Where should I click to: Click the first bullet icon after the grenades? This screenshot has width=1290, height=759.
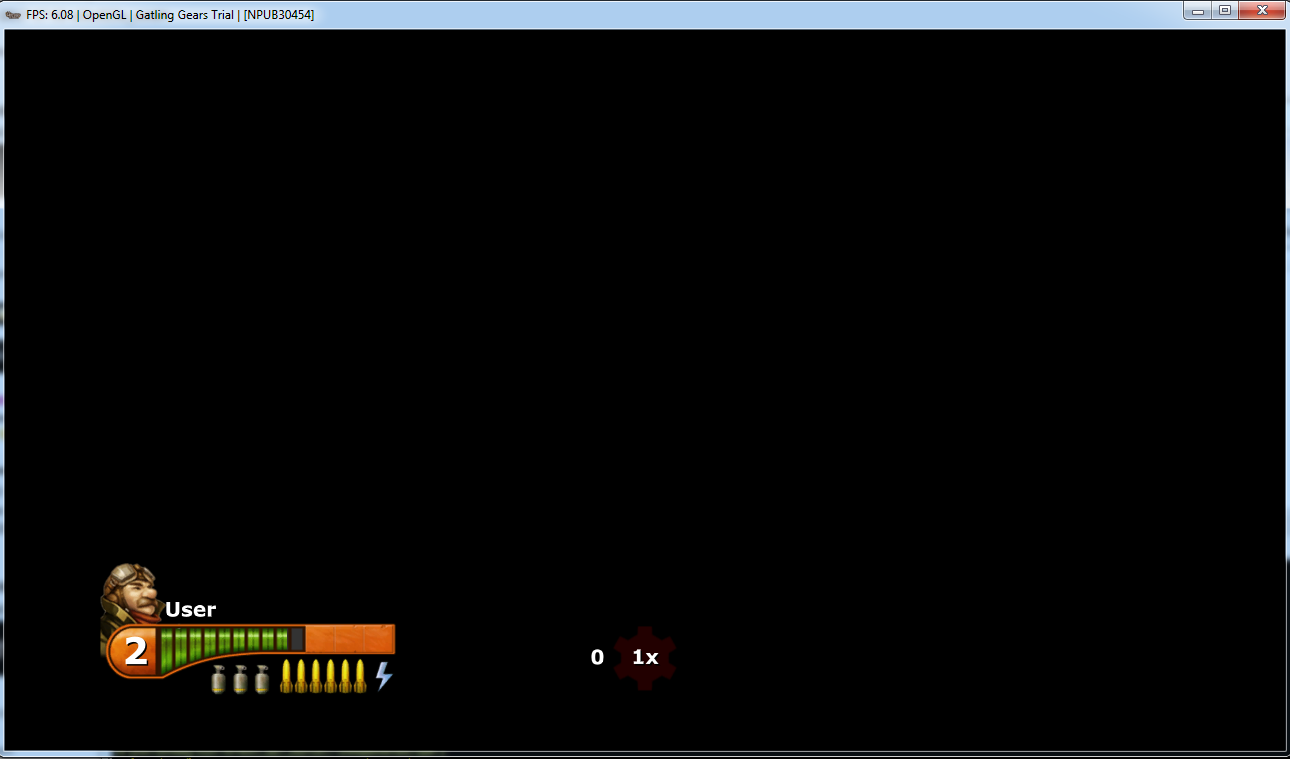tap(286, 676)
